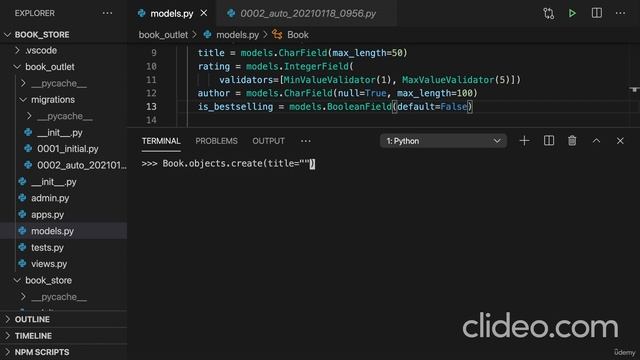Viewport: 640px width, 360px height.
Task: Expand the TIMELINE section
Action: point(33,336)
